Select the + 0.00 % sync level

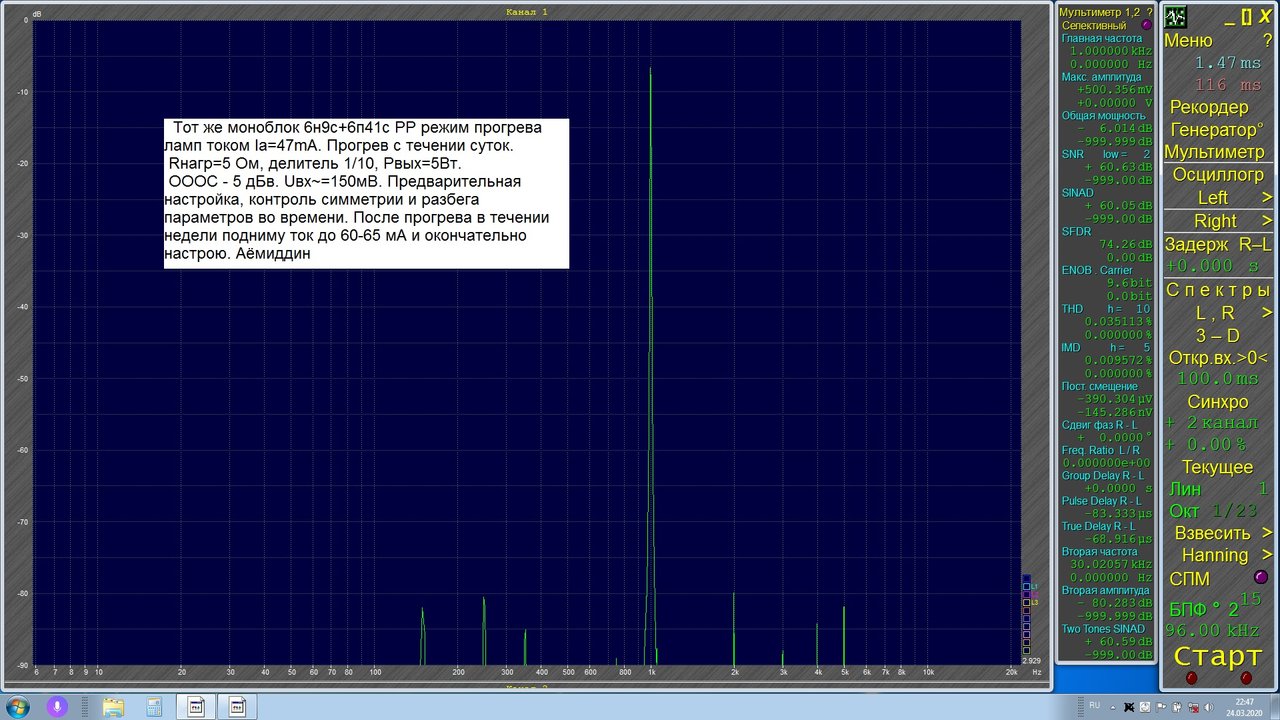click(1205, 444)
